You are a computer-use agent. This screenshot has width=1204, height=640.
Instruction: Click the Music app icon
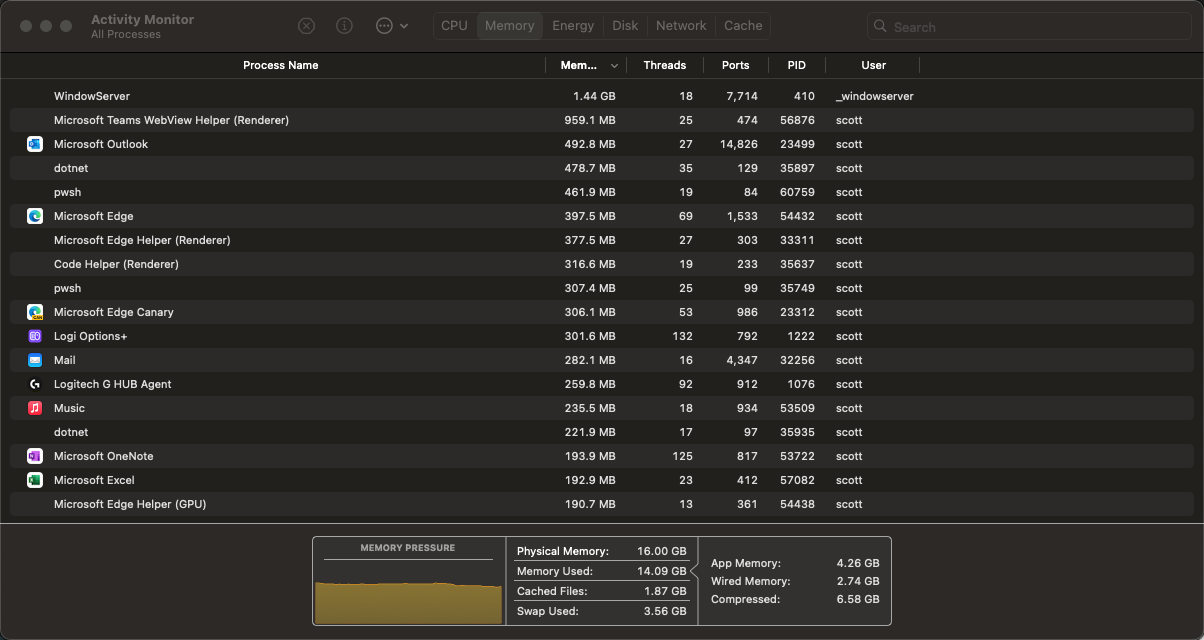pos(35,408)
